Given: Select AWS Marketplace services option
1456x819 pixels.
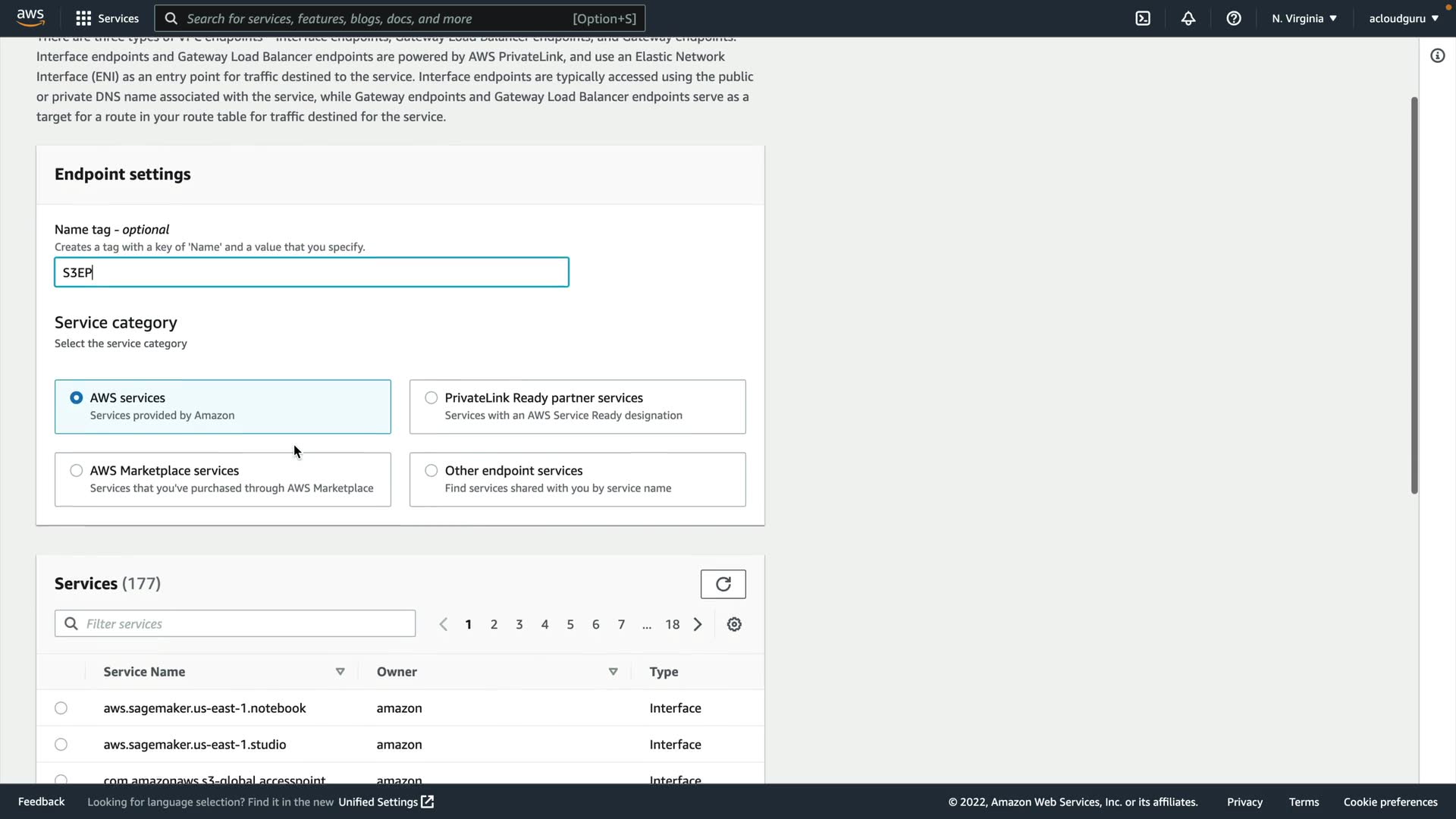Looking at the screenshot, I should coord(77,471).
